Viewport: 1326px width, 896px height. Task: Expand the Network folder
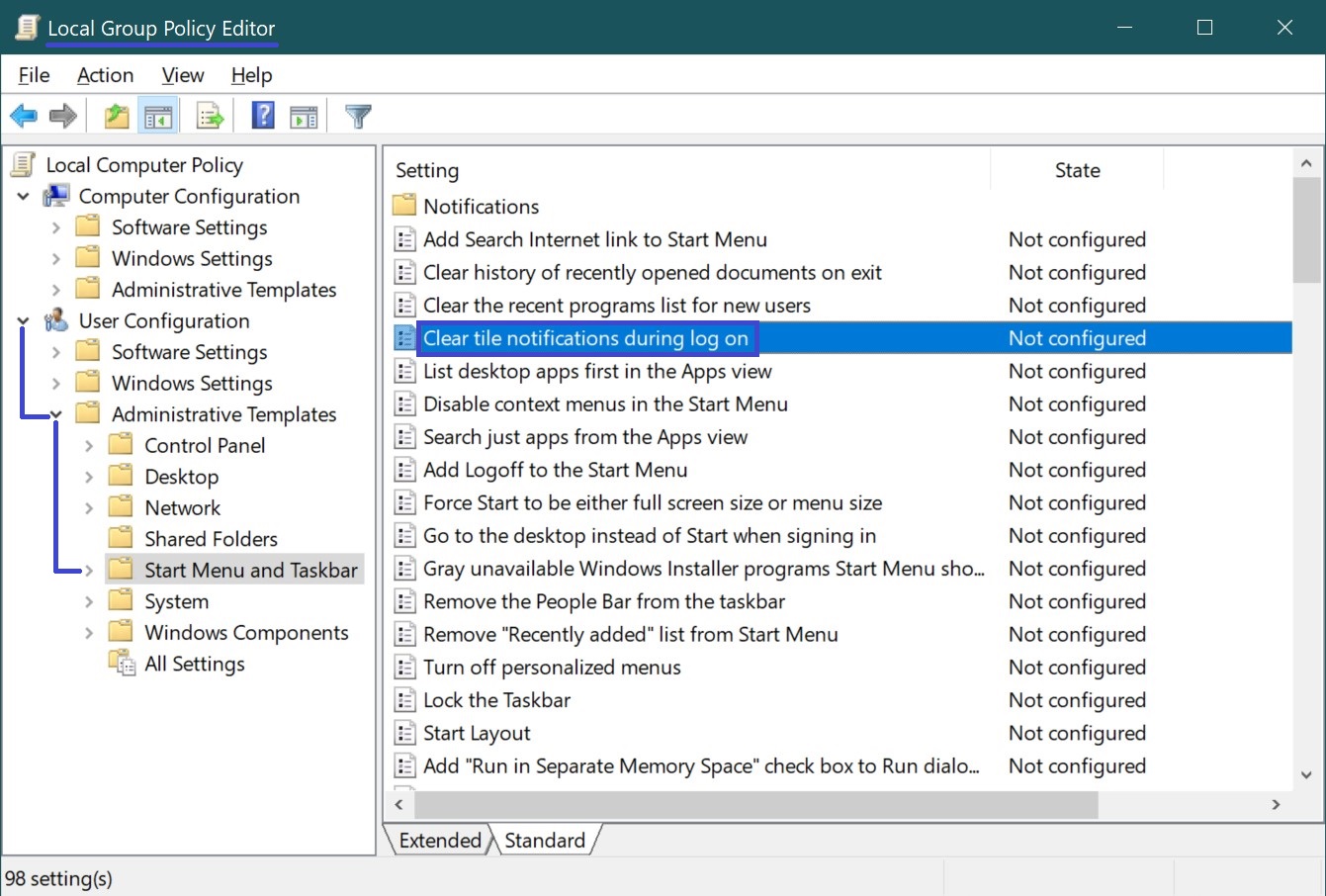coord(89,508)
